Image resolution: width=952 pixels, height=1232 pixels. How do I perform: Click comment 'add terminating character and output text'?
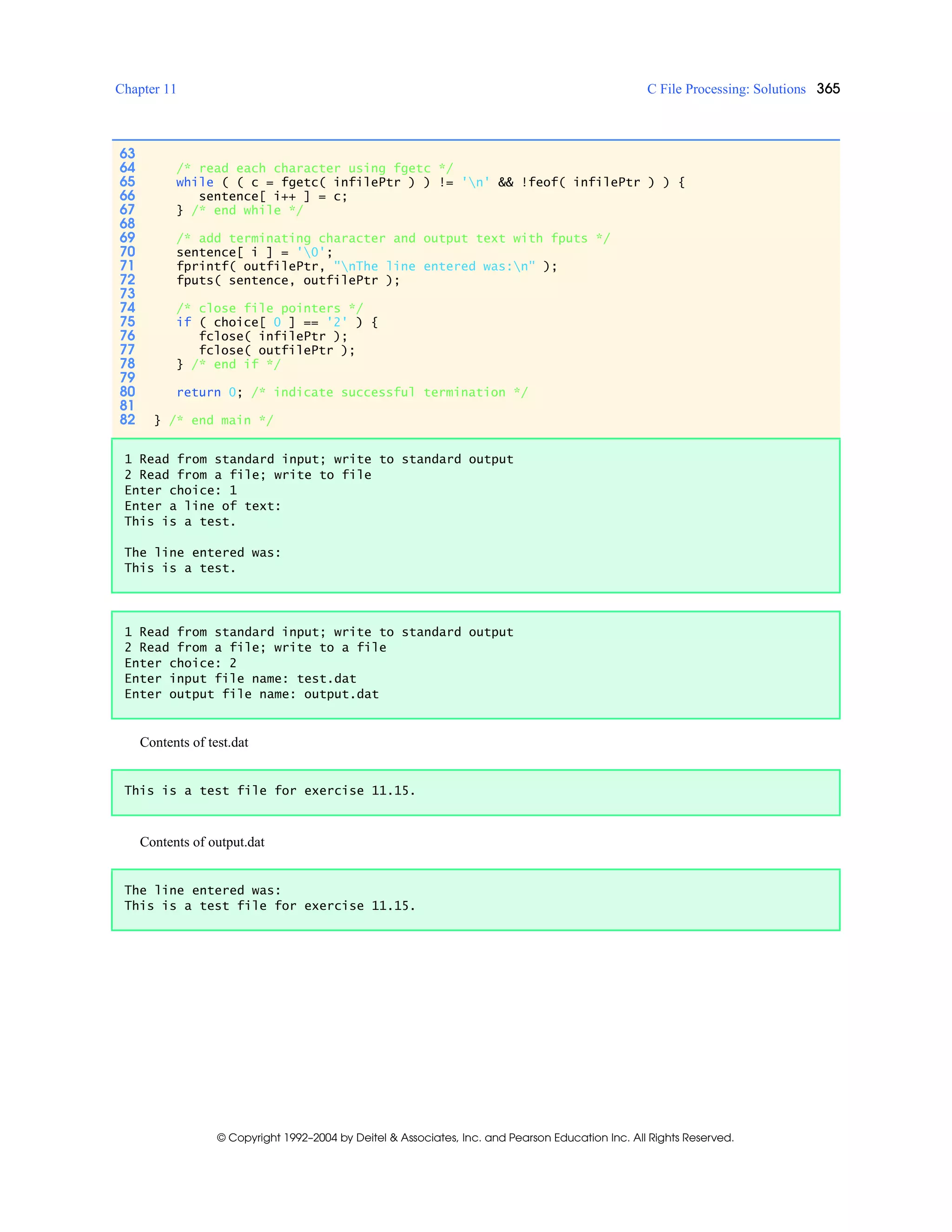tap(393, 238)
